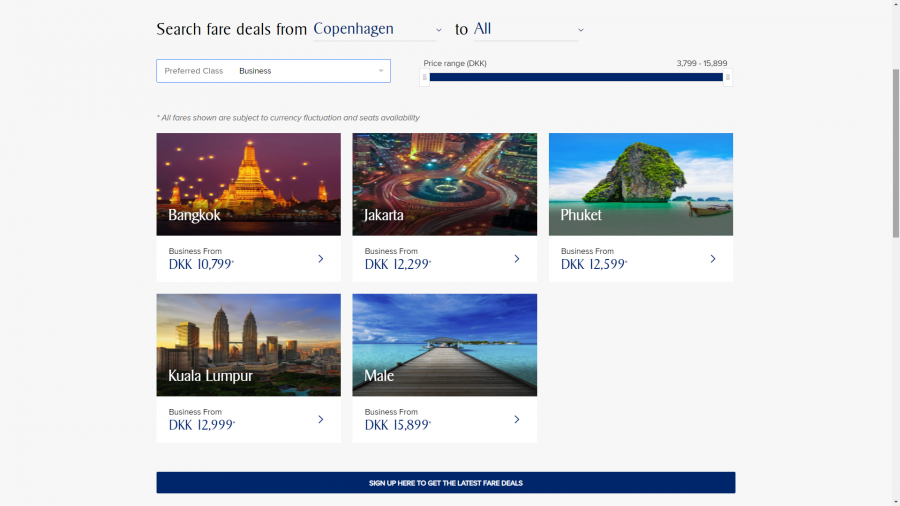This screenshot has height=506, width=900.
Task: Click the arrow icon on Male fare card
Action: (517, 420)
